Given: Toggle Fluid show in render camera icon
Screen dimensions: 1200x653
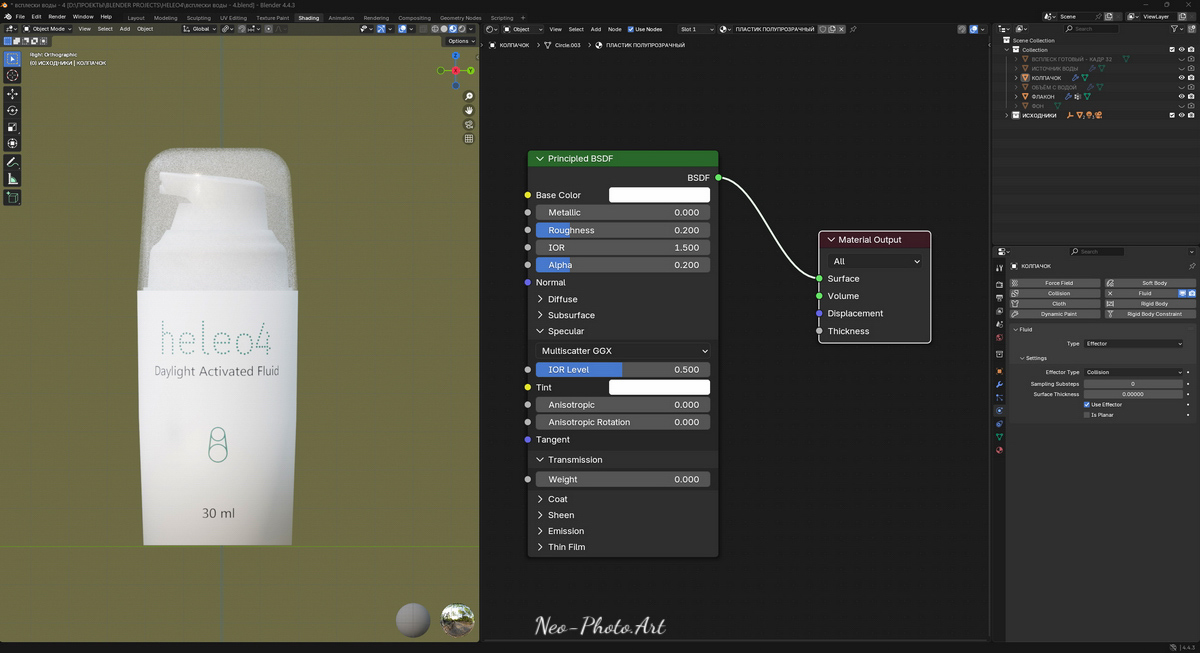Looking at the screenshot, I should tap(1192, 293).
